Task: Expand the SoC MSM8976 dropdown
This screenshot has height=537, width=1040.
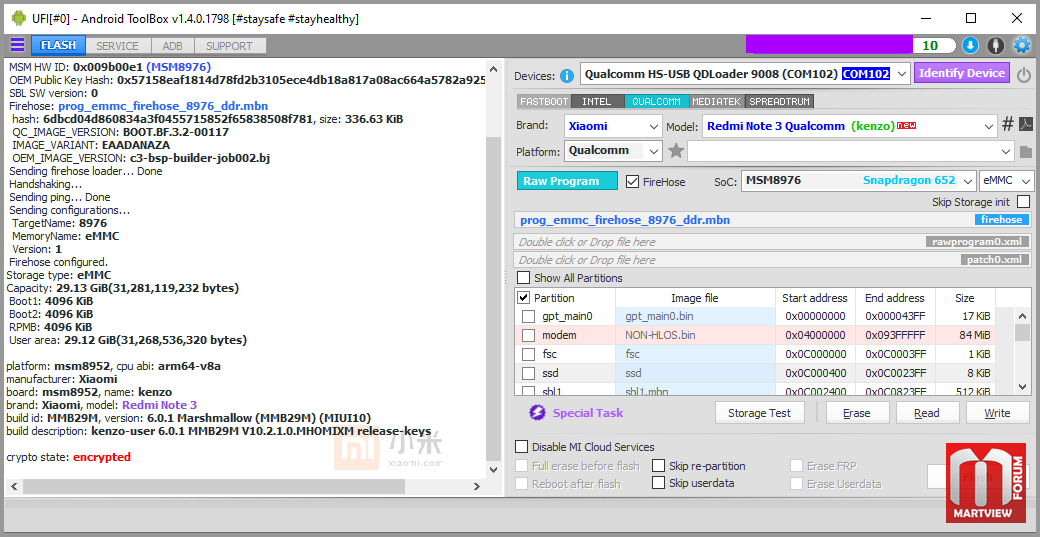Action: (x=968, y=181)
